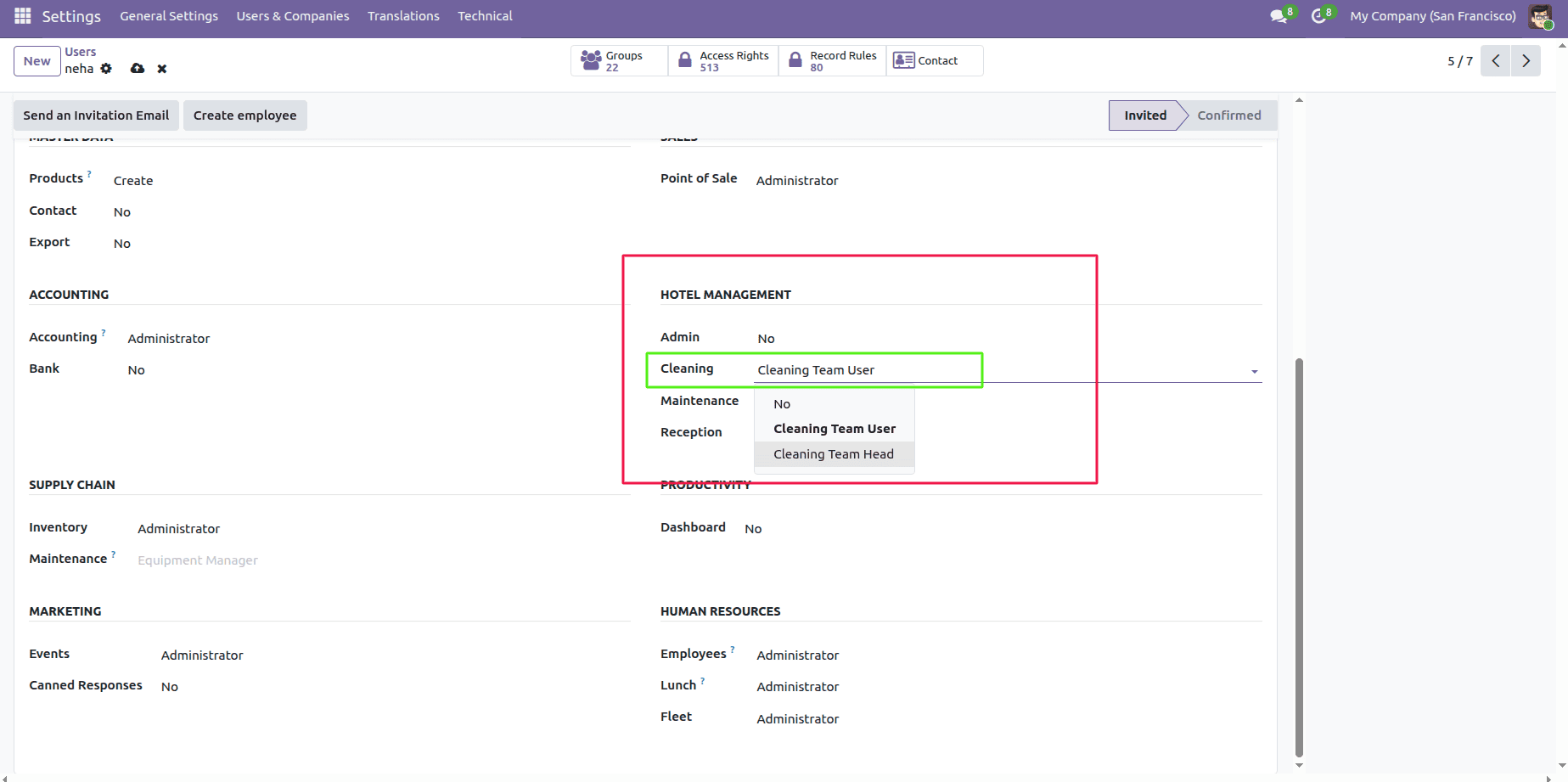Open My Company (San Francisco) switcher

(1433, 16)
